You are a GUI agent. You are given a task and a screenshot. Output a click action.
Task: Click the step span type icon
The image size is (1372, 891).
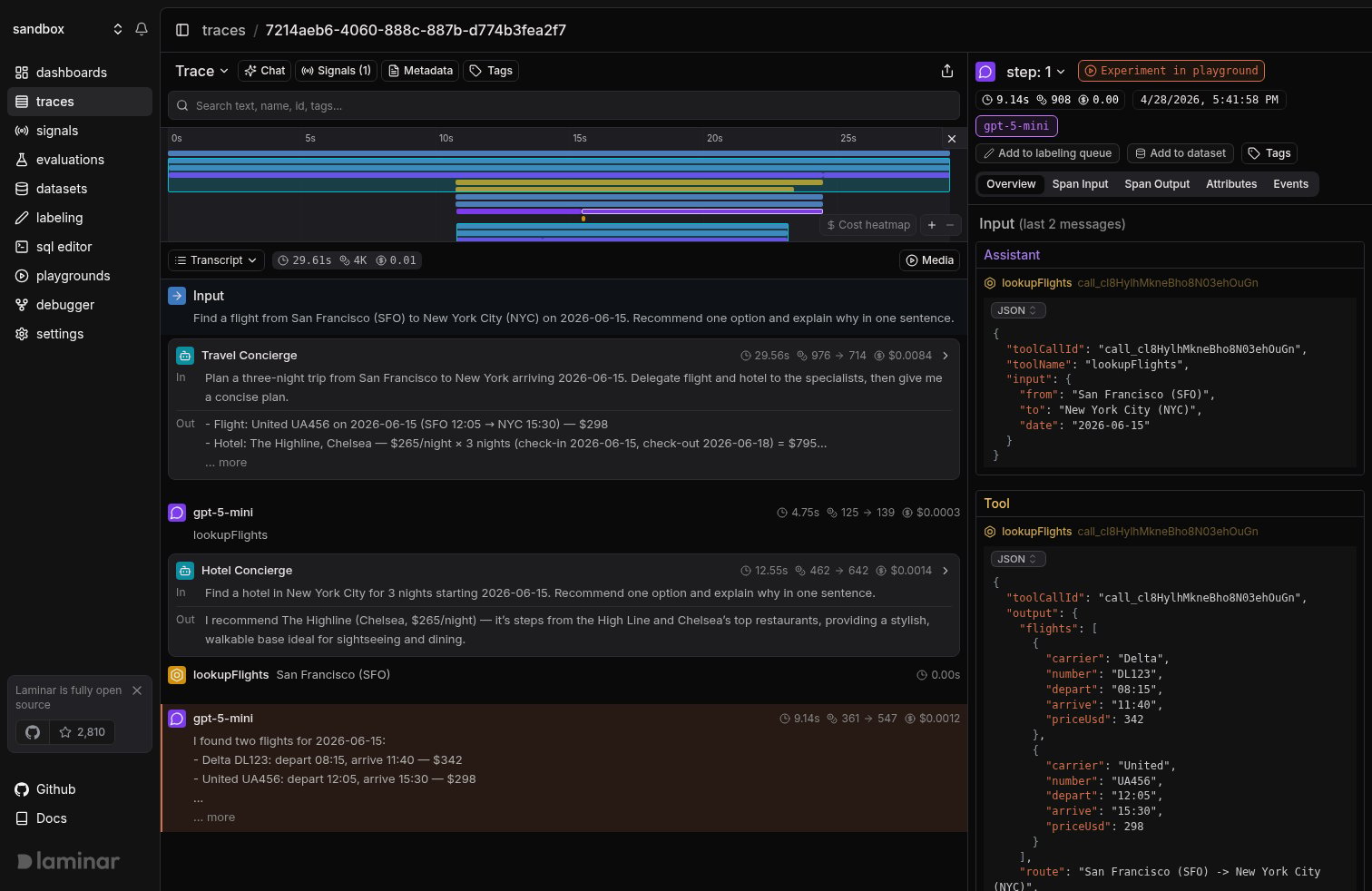pos(985,71)
